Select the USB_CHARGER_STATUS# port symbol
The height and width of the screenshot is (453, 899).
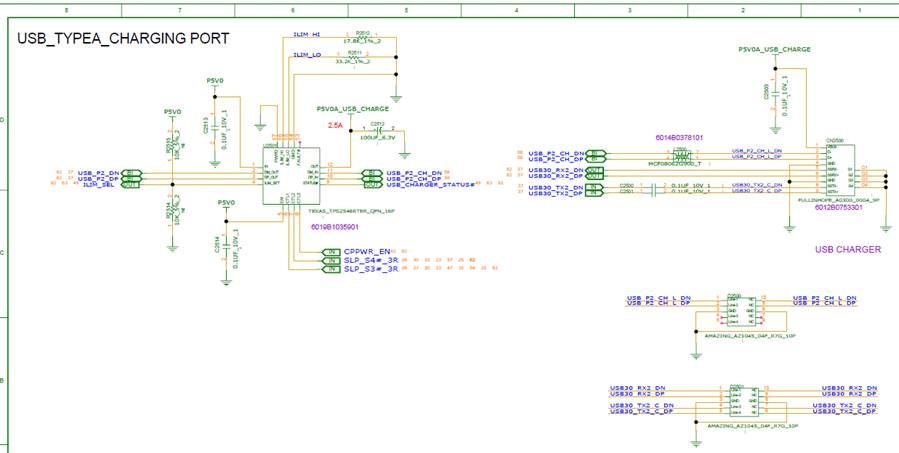[371, 185]
